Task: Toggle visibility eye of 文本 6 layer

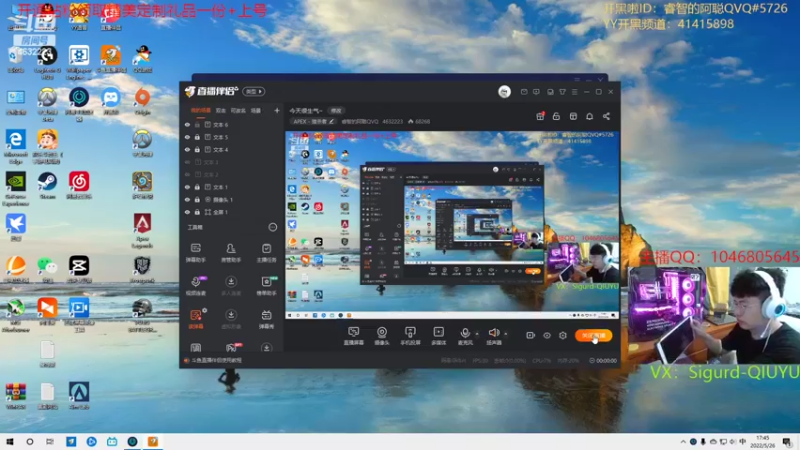Action: tap(187, 124)
